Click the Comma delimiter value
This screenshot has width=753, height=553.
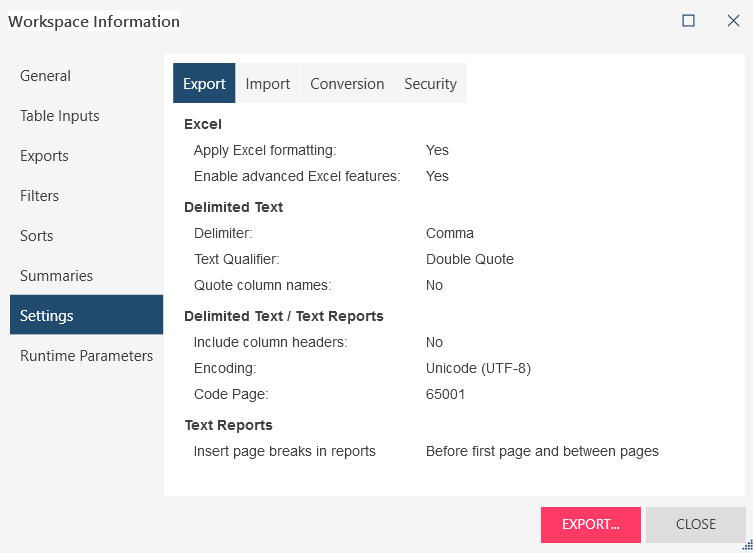[x=450, y=233]
